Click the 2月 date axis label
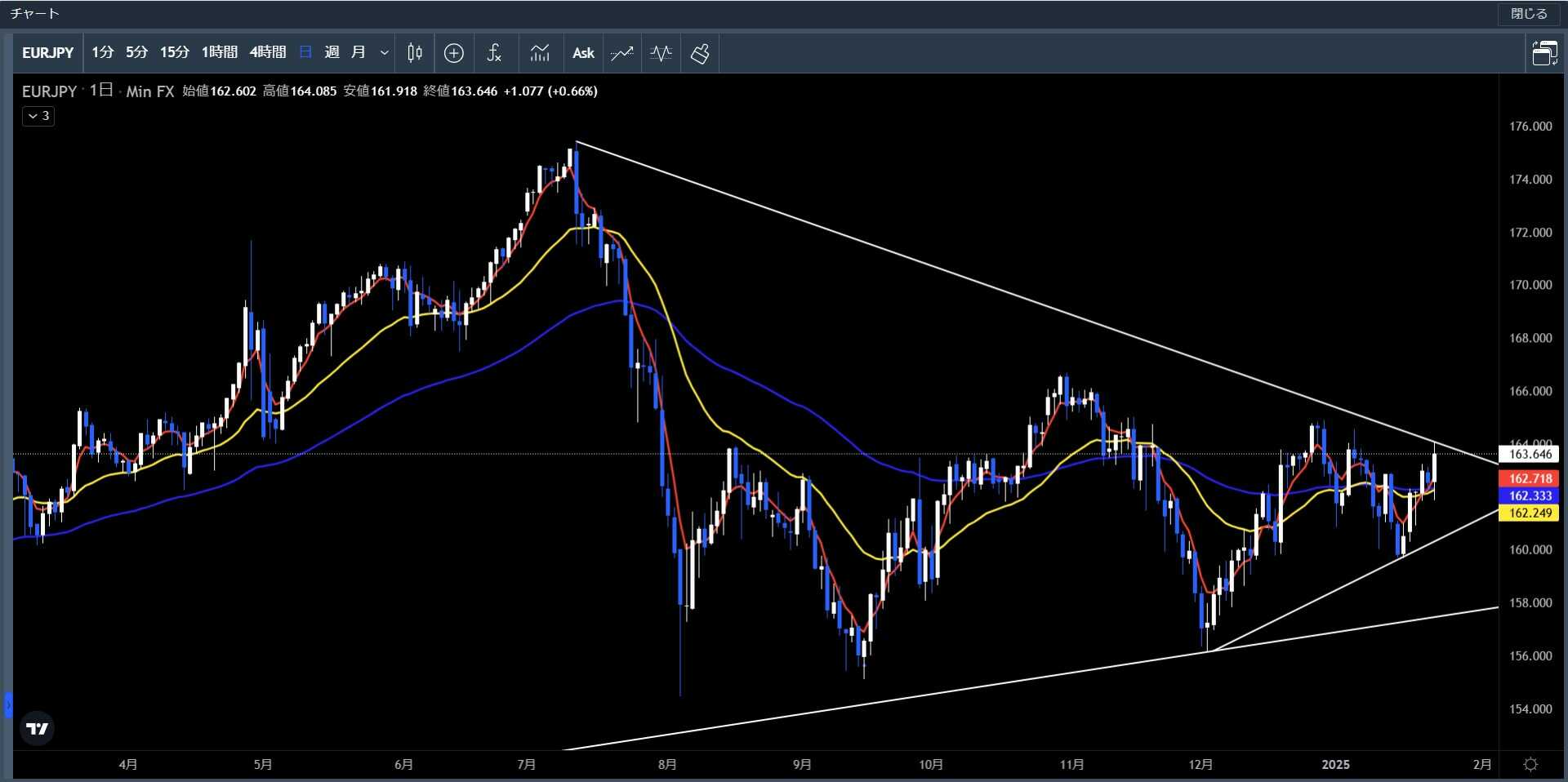1568x782 pixels. (x=1482, y=765)
